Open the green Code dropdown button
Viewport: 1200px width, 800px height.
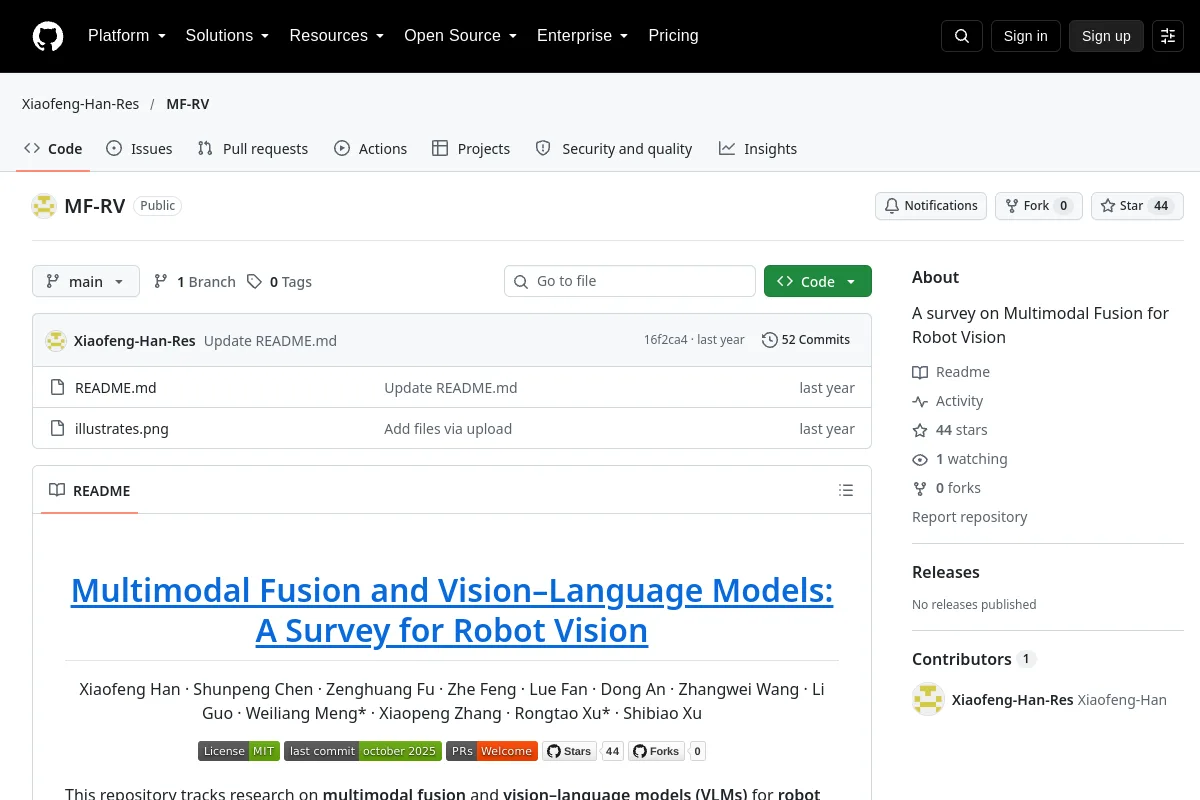point(818,281)
